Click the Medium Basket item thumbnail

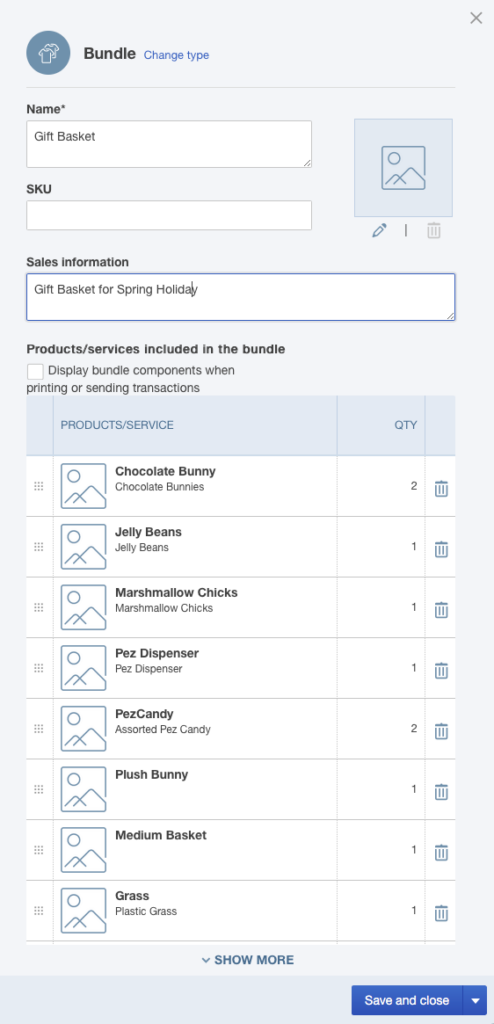[84, 850]
